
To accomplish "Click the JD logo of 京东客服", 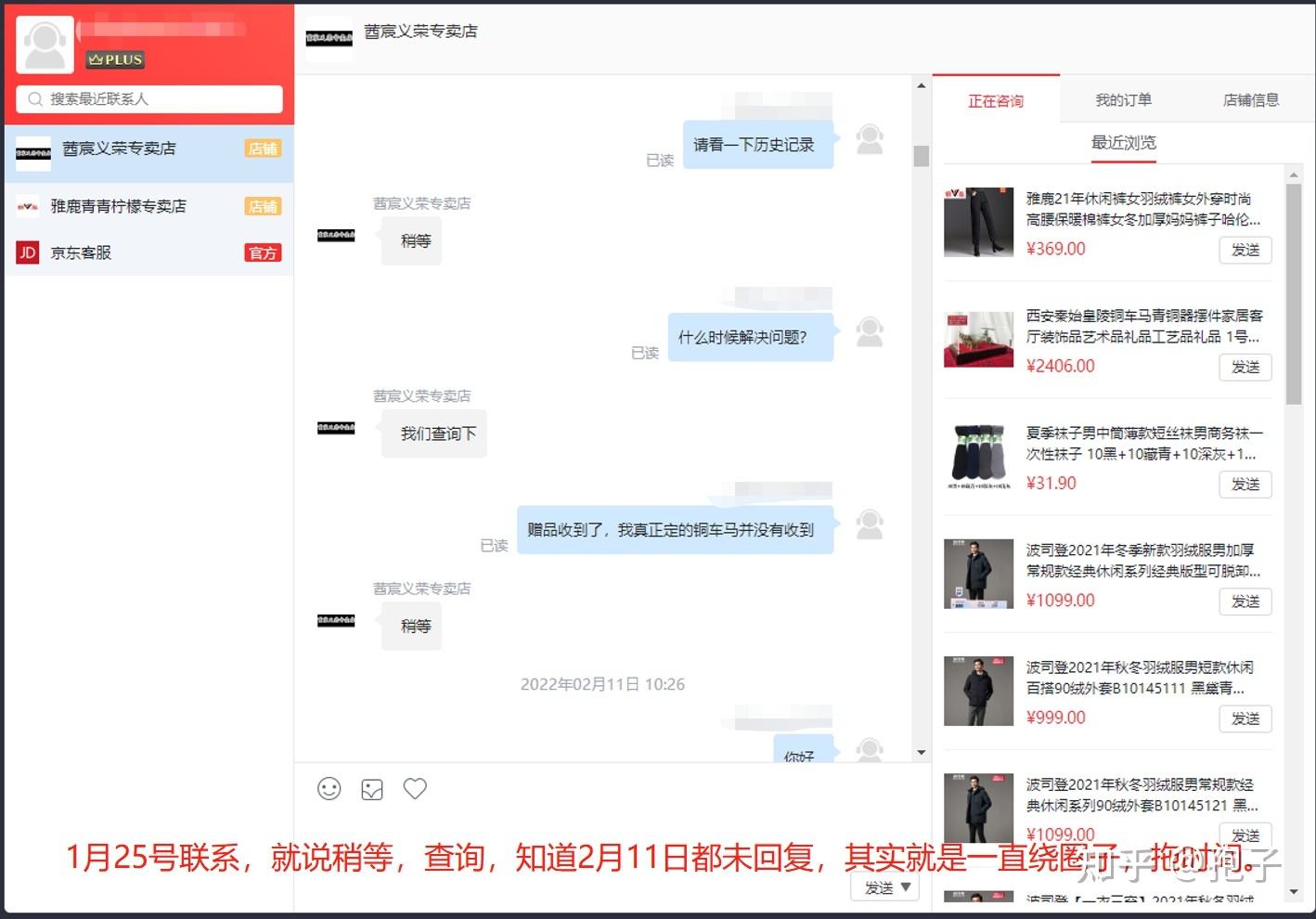I will (28, 252).
